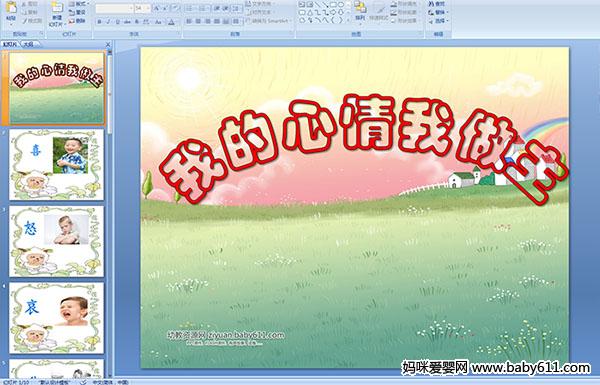Viewport: 600px width, 385px height.
Task: Toggle Italic formatting
Action: (x=108, y=22)
